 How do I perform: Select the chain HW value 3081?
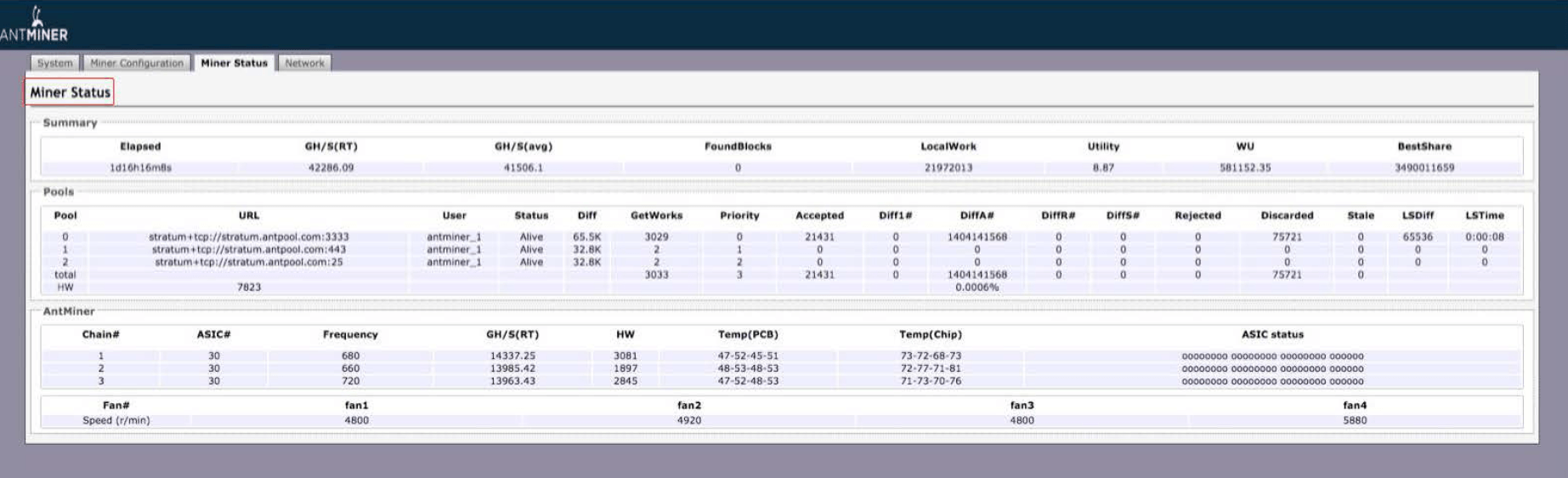coord(626,356)
